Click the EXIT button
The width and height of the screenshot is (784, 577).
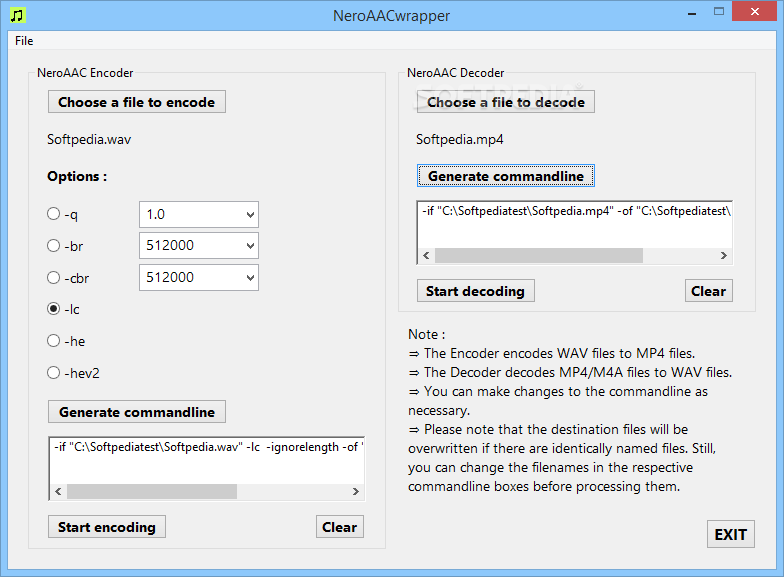(x=730, y=534)
